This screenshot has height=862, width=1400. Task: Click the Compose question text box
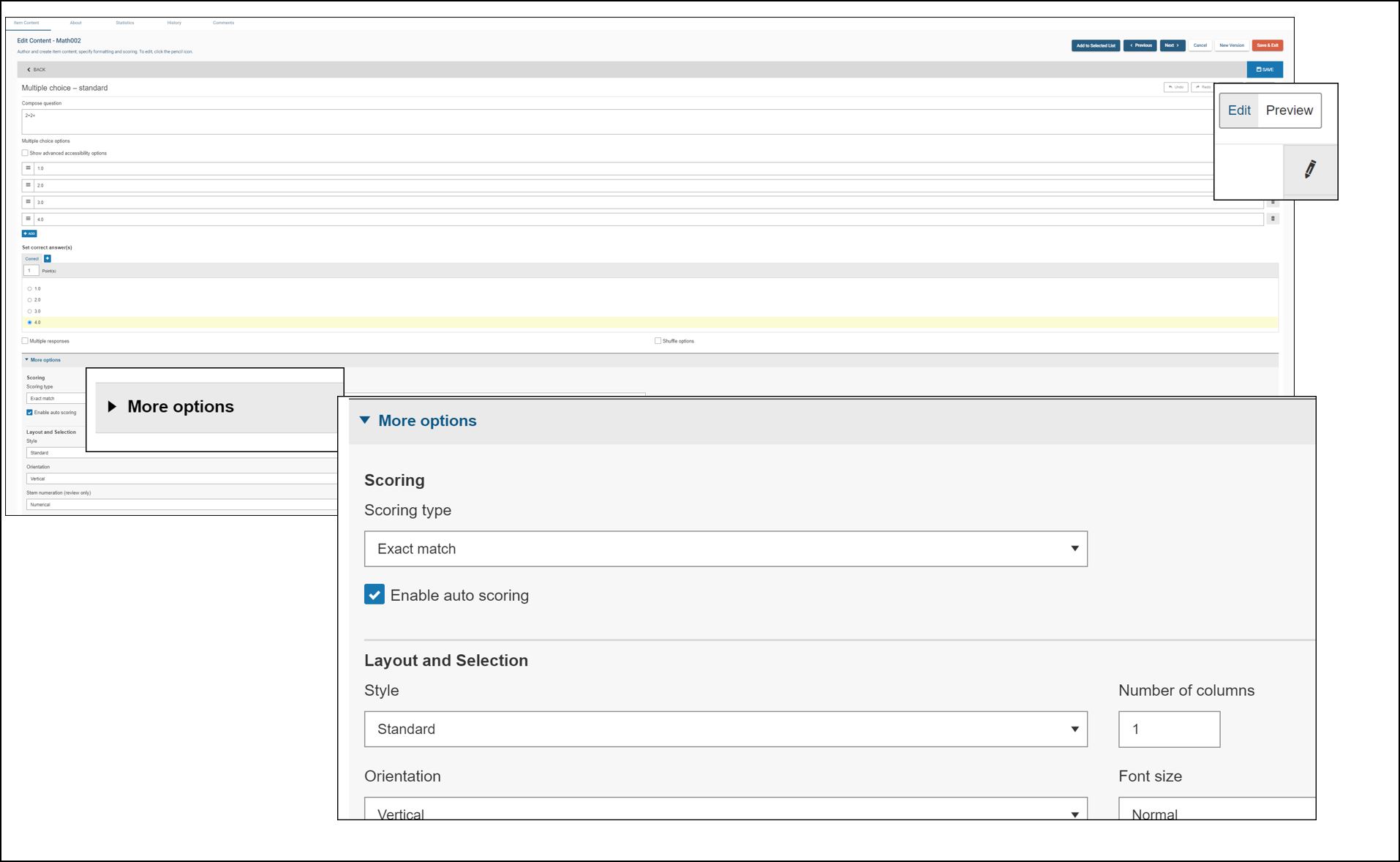pos(618,121)
